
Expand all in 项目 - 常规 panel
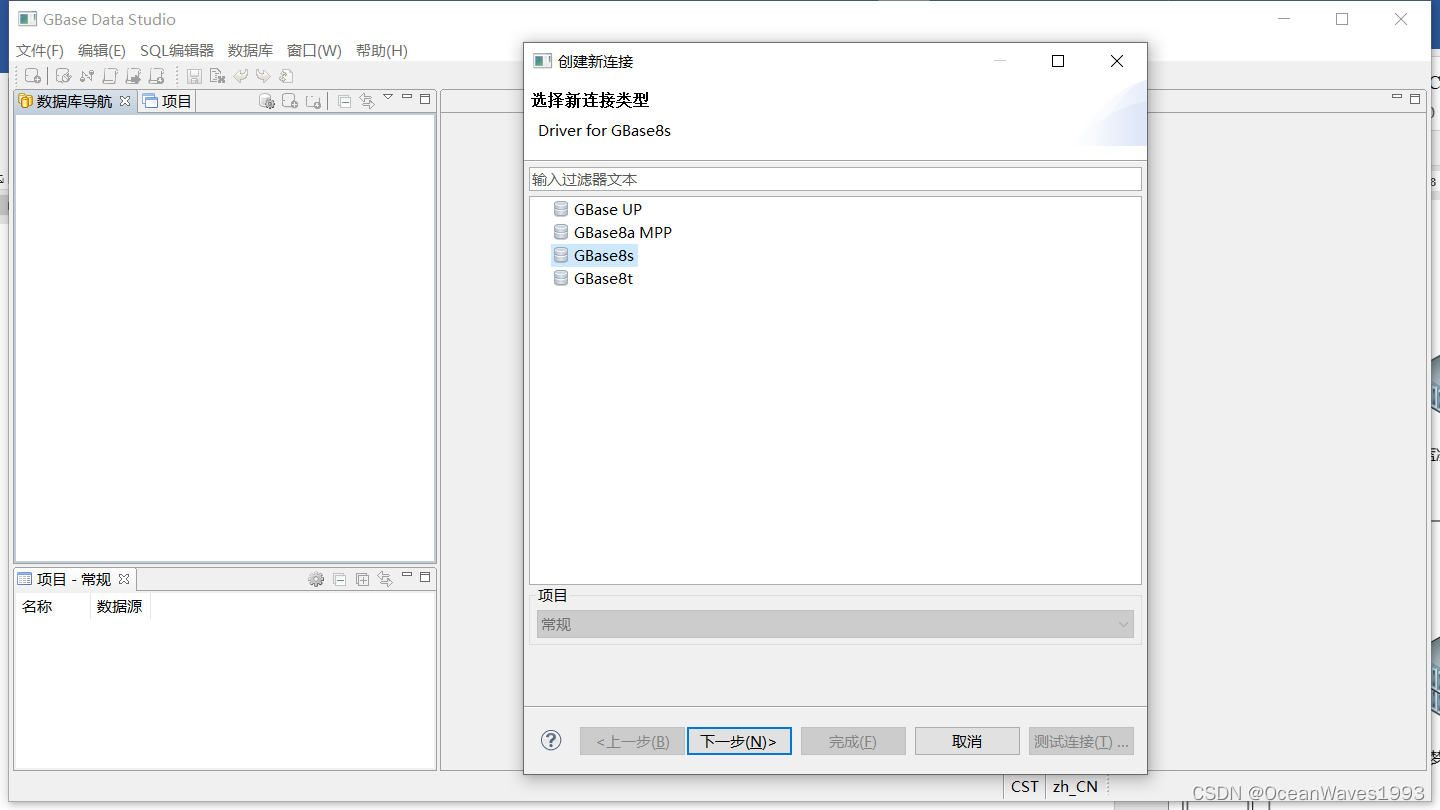[363, 579]
